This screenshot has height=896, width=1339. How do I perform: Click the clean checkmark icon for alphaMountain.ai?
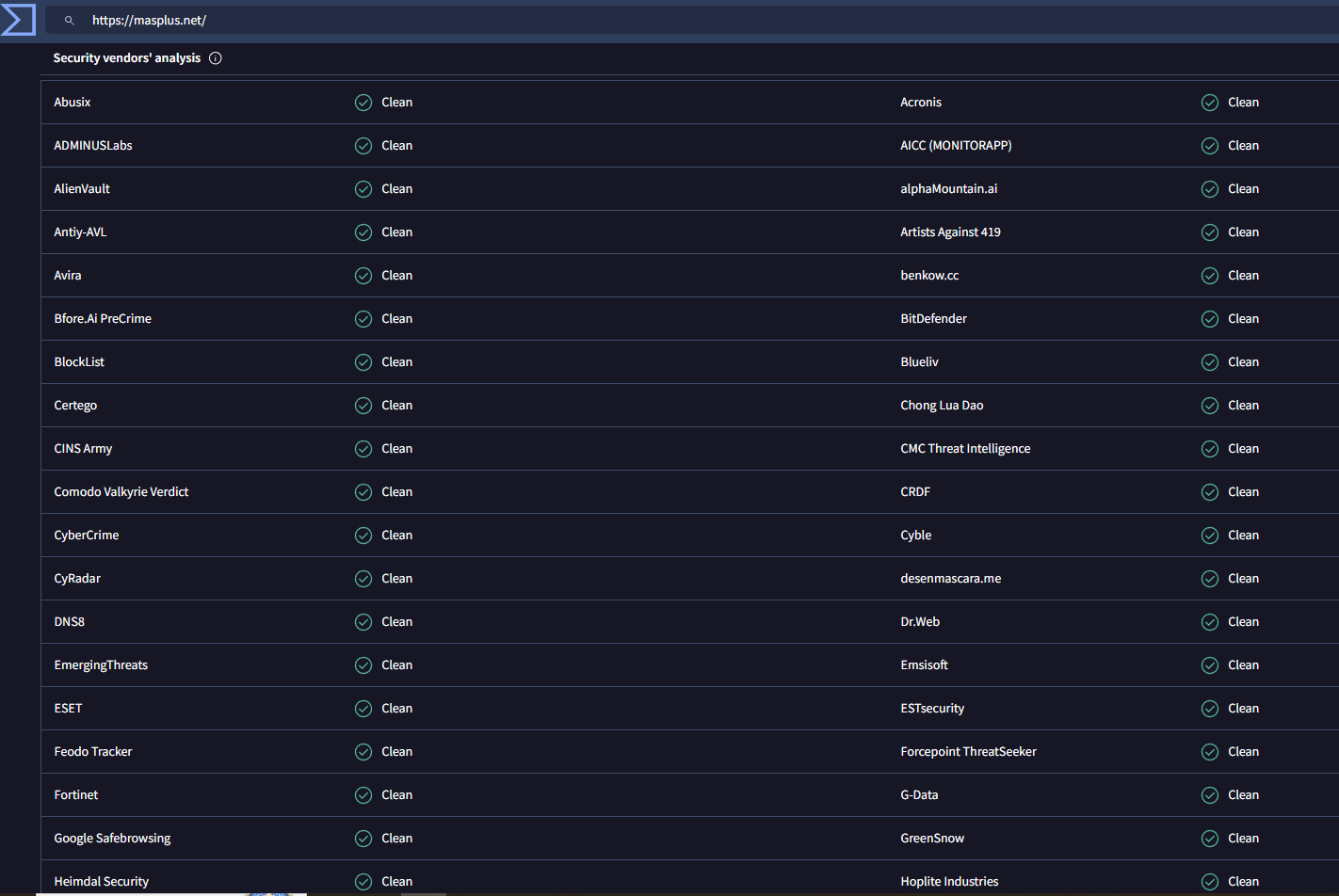click(1210, 189)
